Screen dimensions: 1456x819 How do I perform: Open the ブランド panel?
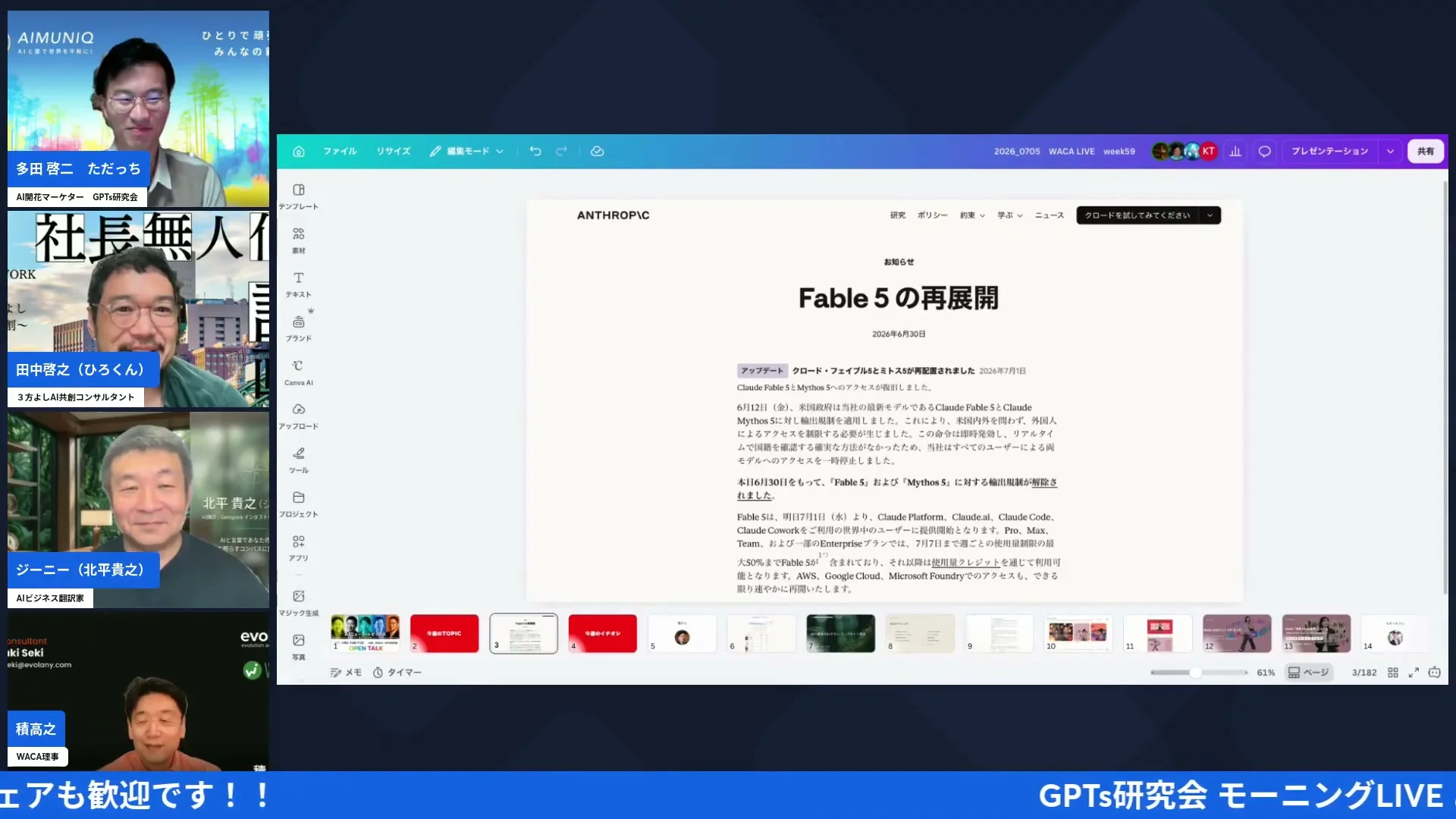(x=299, y=328)
